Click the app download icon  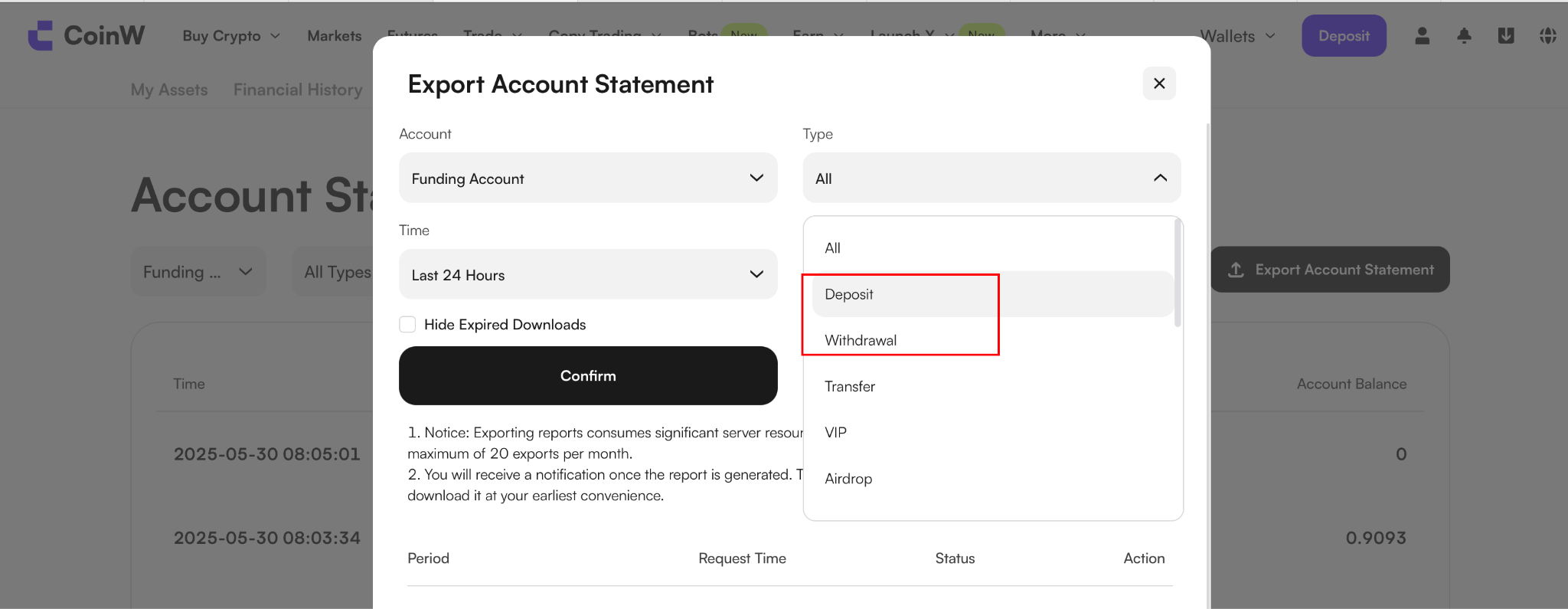1506,36
